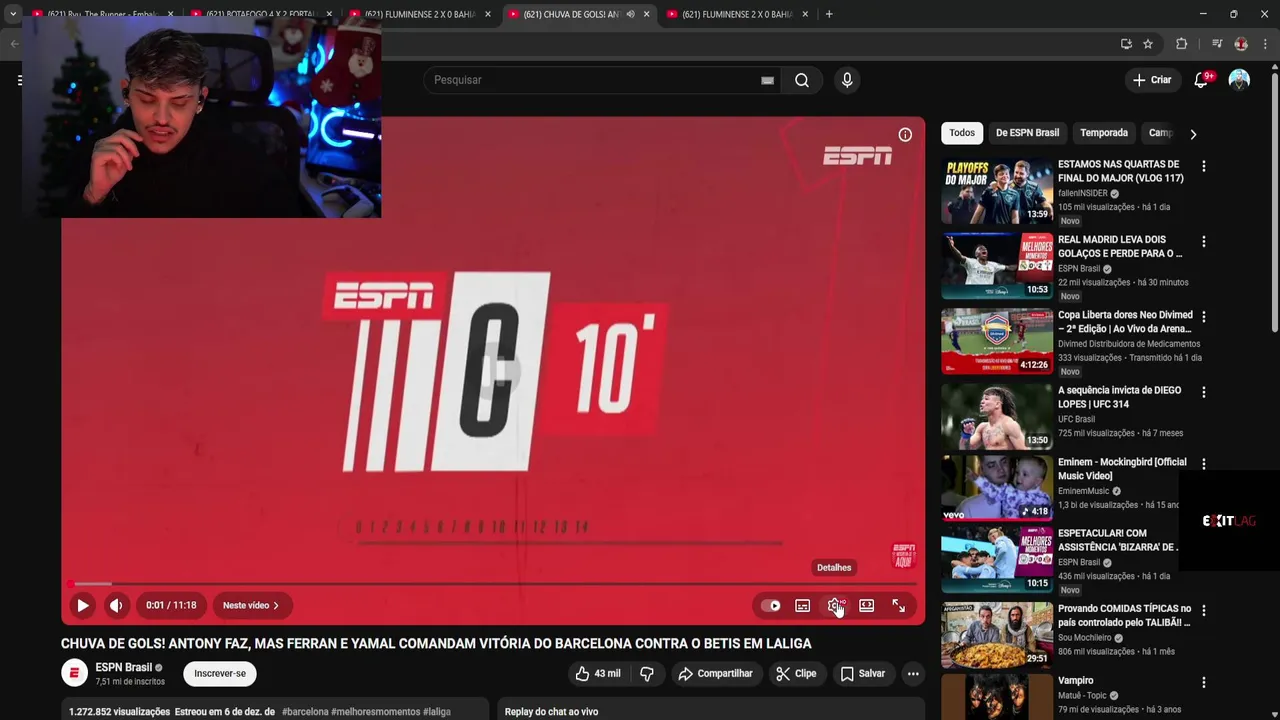Show more filter chips with right arrow
The width and height of the screenshot is (1280, 720).
pos(1193,134)
